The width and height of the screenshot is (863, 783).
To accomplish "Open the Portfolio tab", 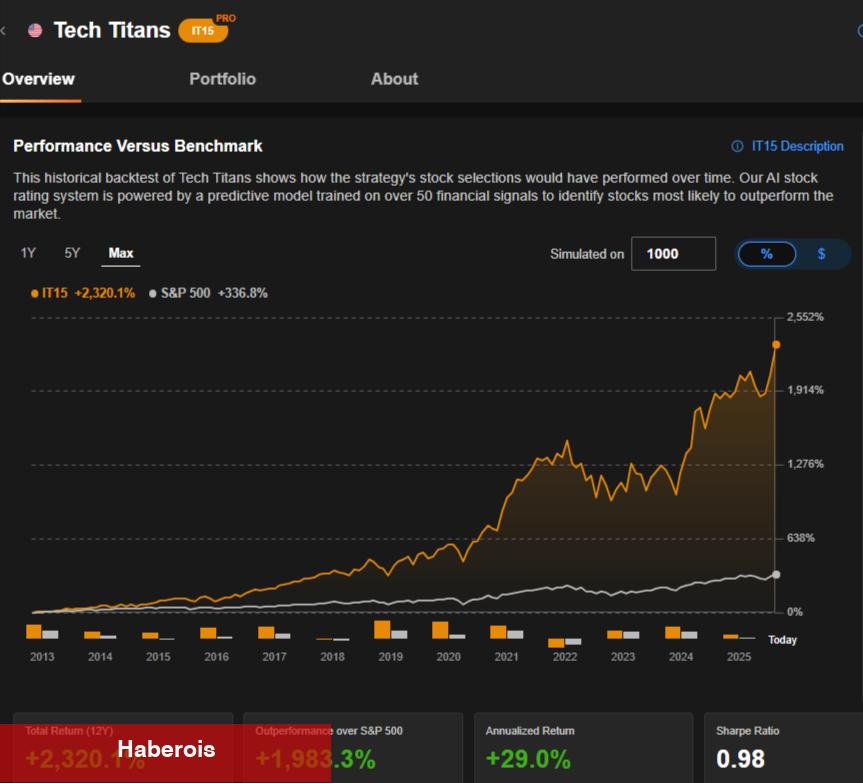I will tap(222, 79).
